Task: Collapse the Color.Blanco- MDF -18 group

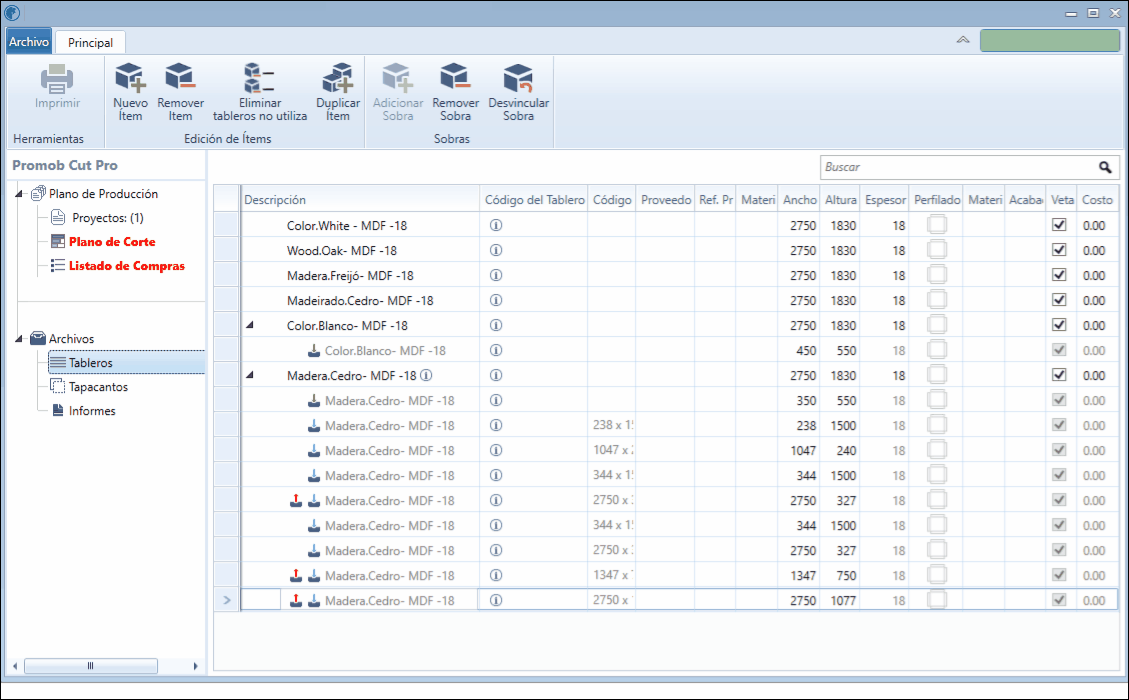Action: point(250,325)
